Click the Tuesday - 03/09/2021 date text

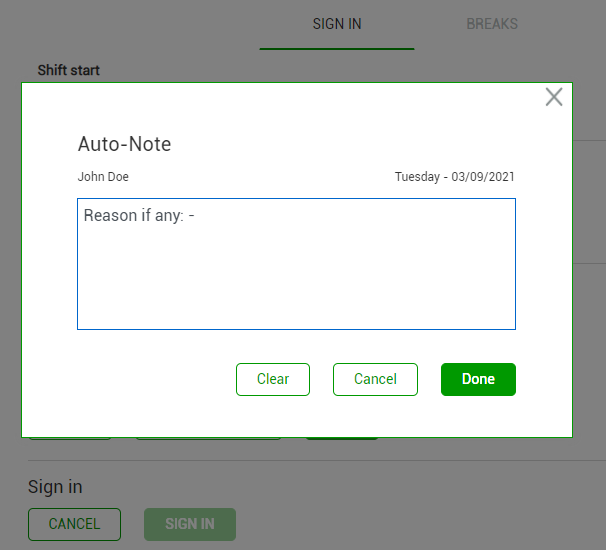click(x=455, y=177)
